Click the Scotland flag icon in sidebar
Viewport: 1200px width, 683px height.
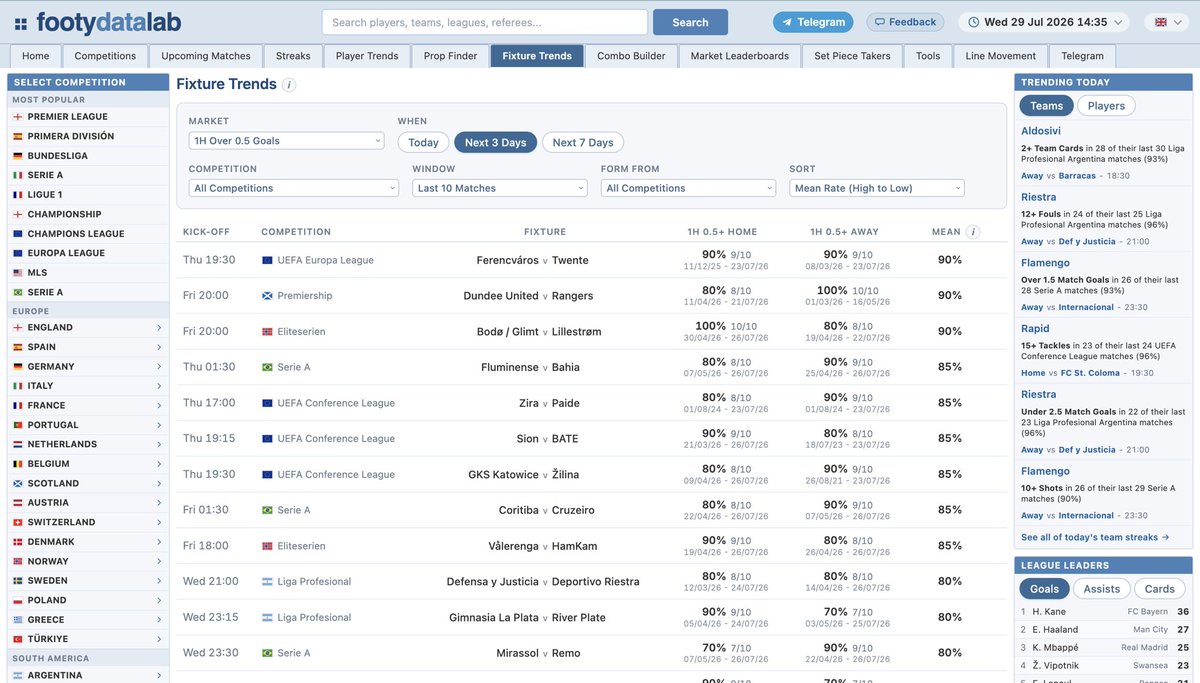pos(17,483)
